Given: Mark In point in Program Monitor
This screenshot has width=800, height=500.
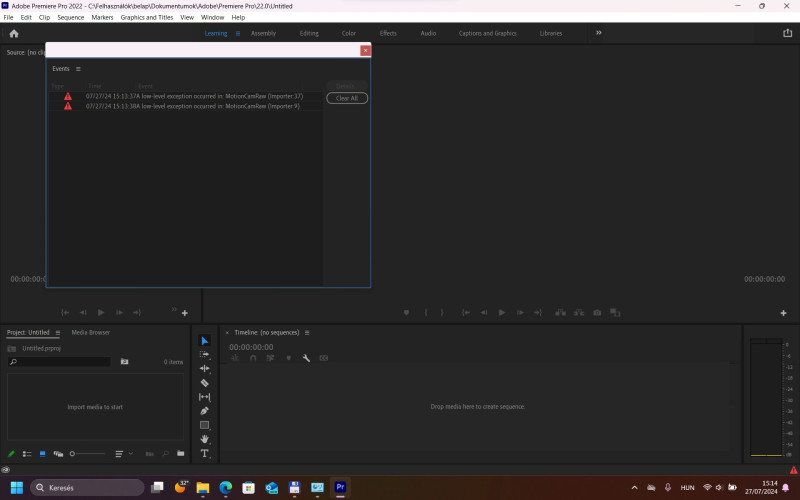Looking at the screenshot, I should point(426,312).
